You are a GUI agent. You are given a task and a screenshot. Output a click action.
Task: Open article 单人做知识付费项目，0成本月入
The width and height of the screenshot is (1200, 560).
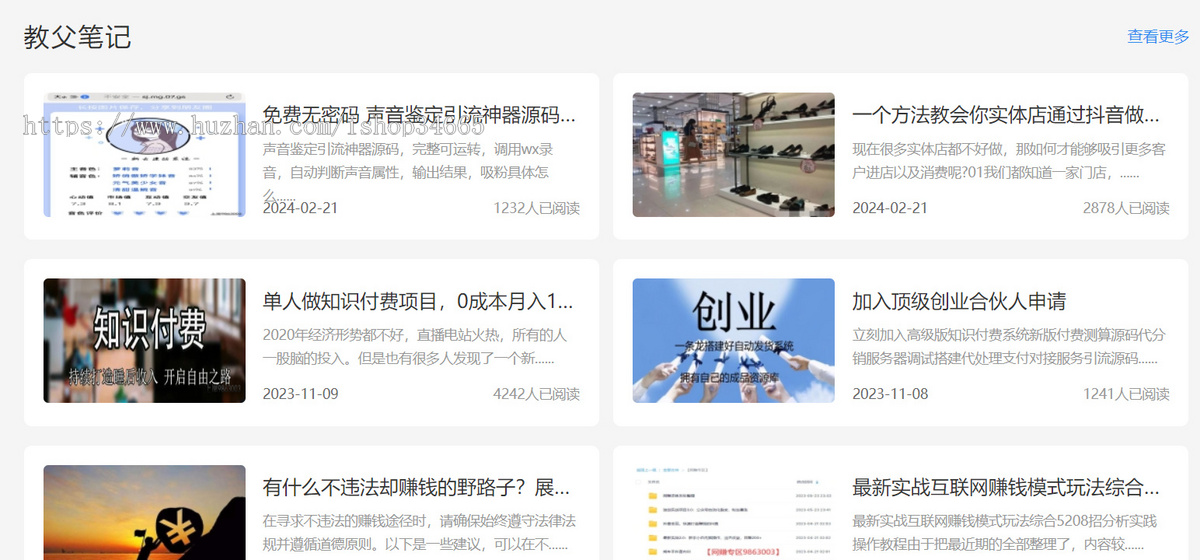(x=418, y=301)
